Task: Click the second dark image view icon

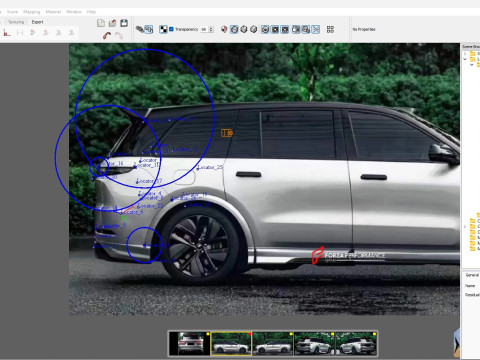Action: [x=285, y=29]
